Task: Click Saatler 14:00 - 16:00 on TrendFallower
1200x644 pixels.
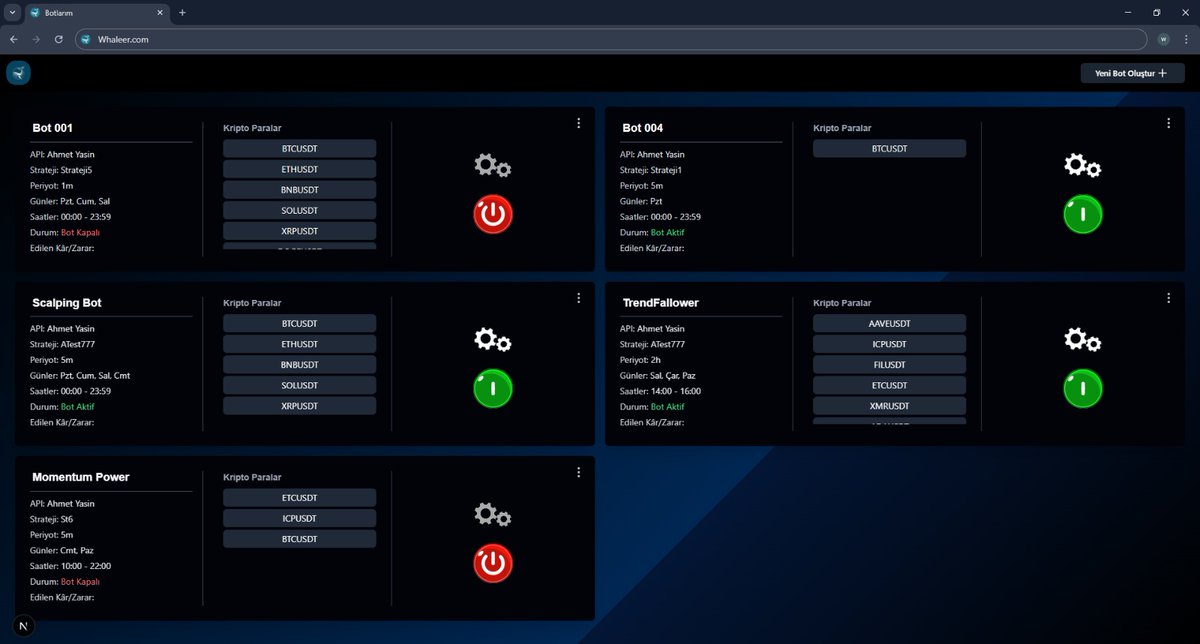Action: coord(661,391)
